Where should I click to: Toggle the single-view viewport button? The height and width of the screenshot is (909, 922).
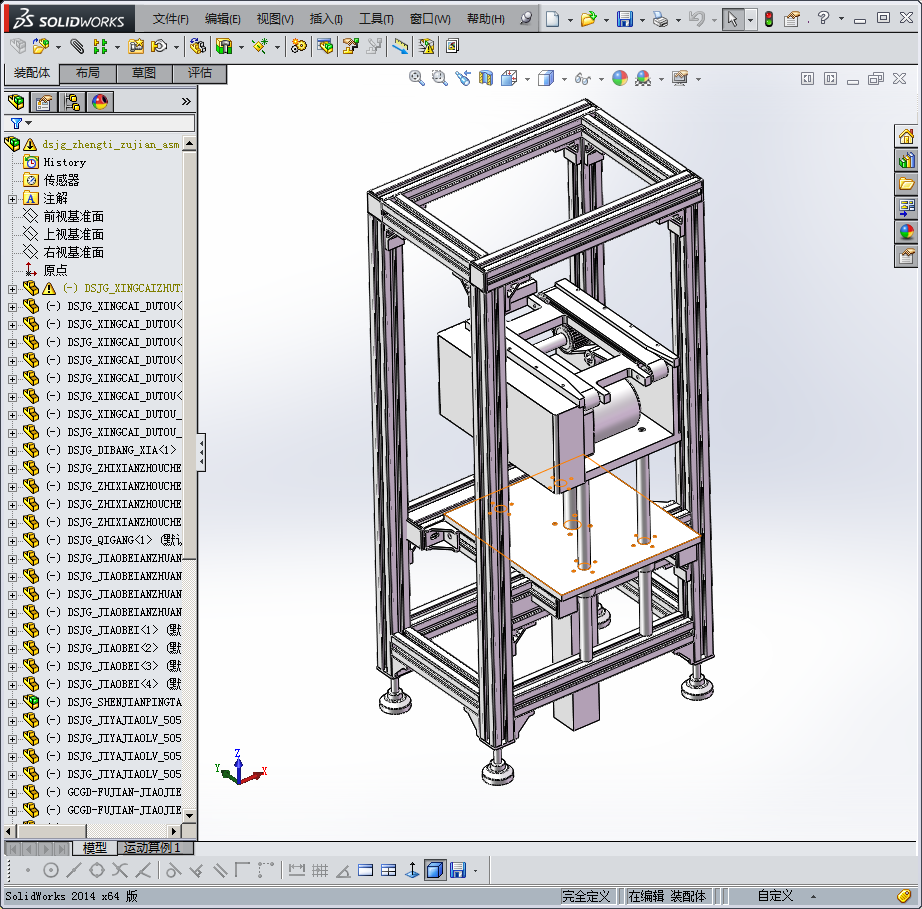click(365, 870)
